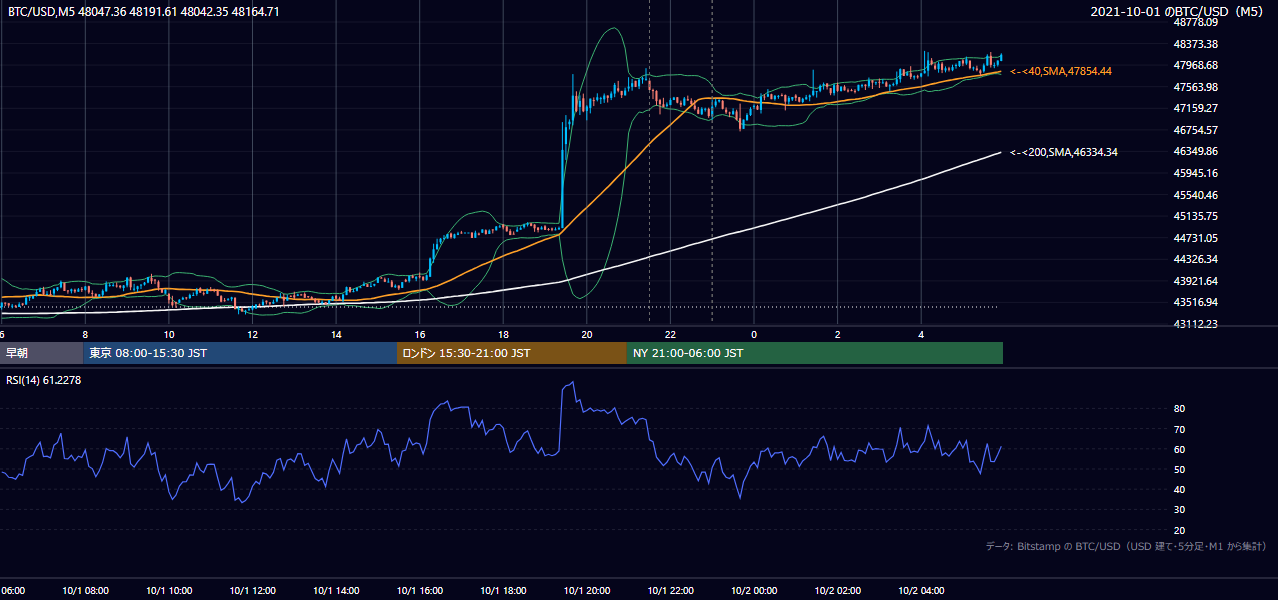This screenshot has width=1278, height=600.
Task: Click bottom date label 10/2 02:00
Action: click(x=837, y=591)
